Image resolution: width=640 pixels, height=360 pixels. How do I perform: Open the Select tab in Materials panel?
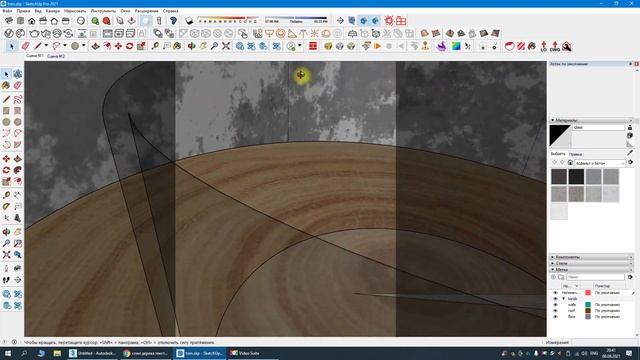point(558,154)
